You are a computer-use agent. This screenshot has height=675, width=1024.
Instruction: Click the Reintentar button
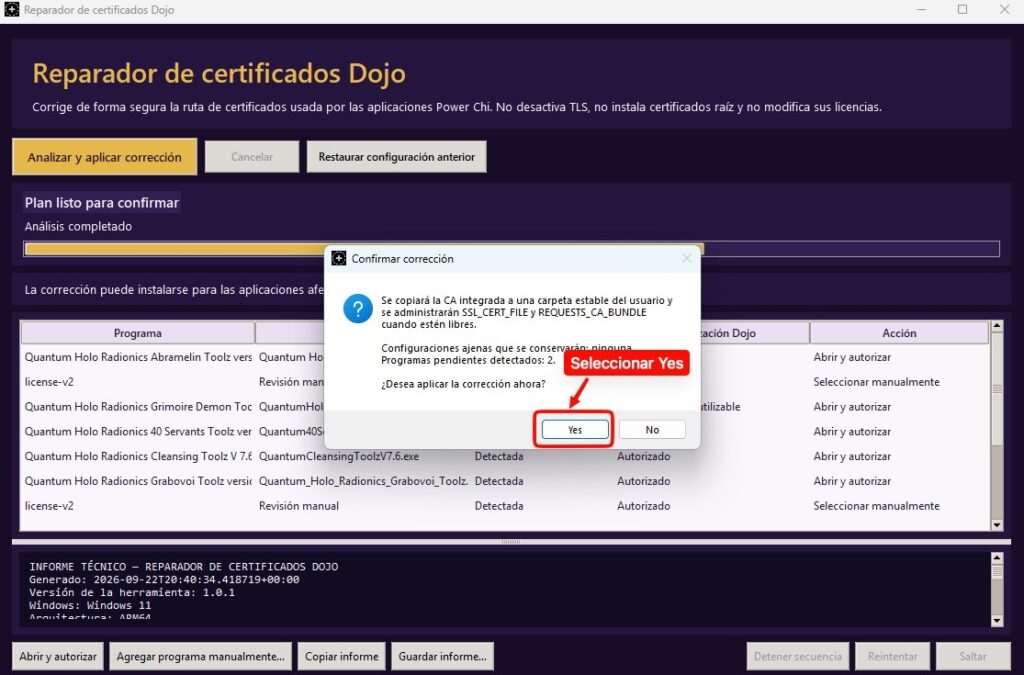(x=892, y=657)
